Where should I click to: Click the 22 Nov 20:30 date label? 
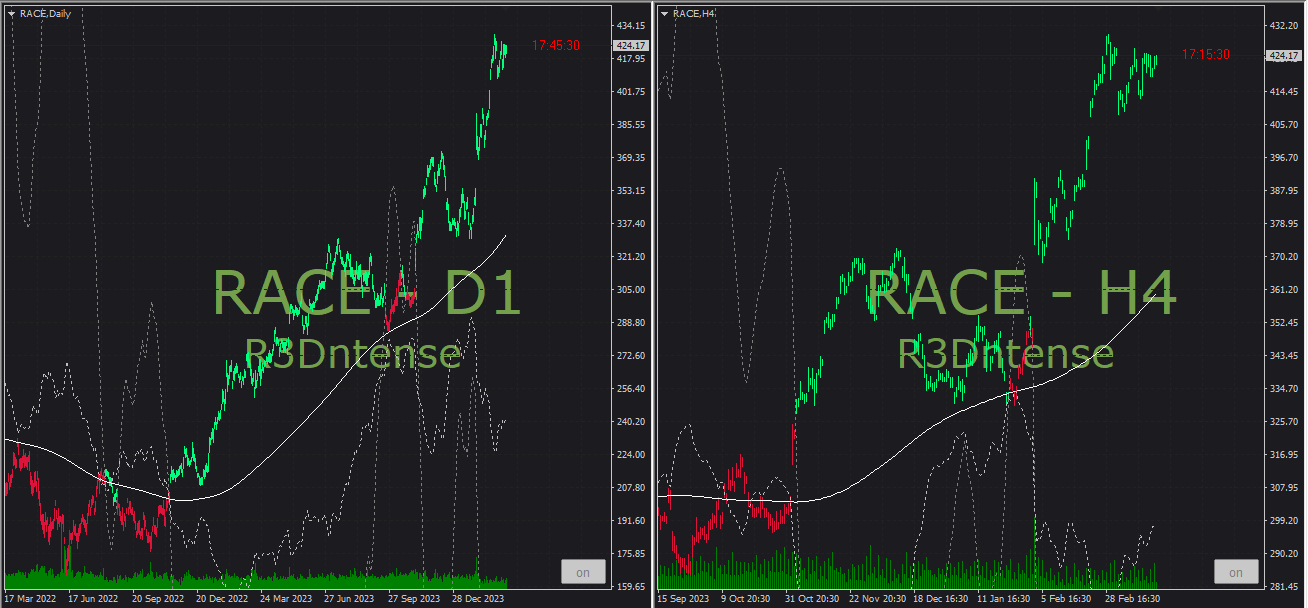click(x=876, y=599)
